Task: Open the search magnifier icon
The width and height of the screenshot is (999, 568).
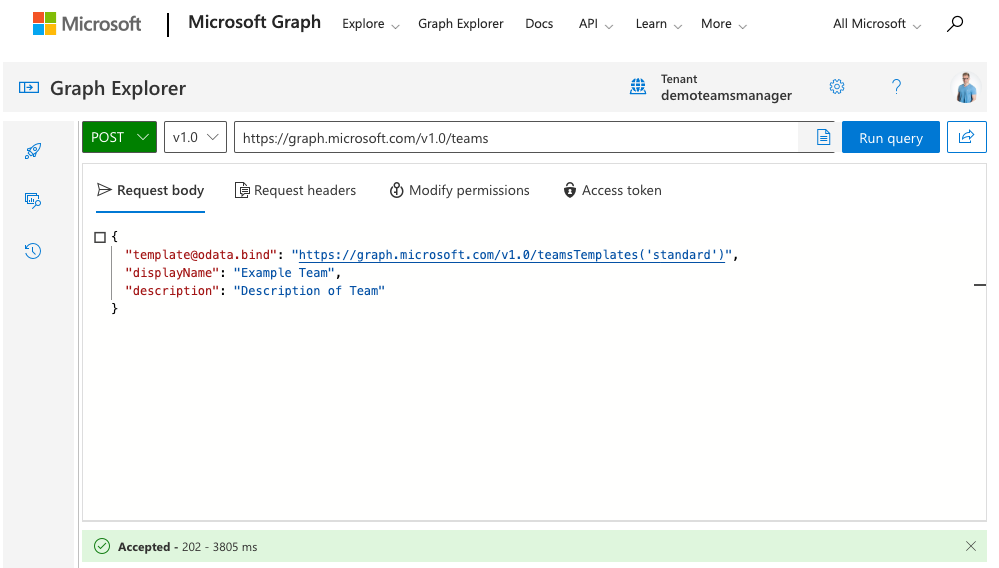Action: coord(954,24)
